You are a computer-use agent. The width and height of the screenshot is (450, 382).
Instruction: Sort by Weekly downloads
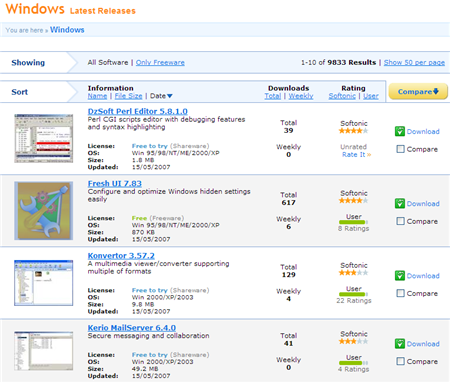point(301,96)
